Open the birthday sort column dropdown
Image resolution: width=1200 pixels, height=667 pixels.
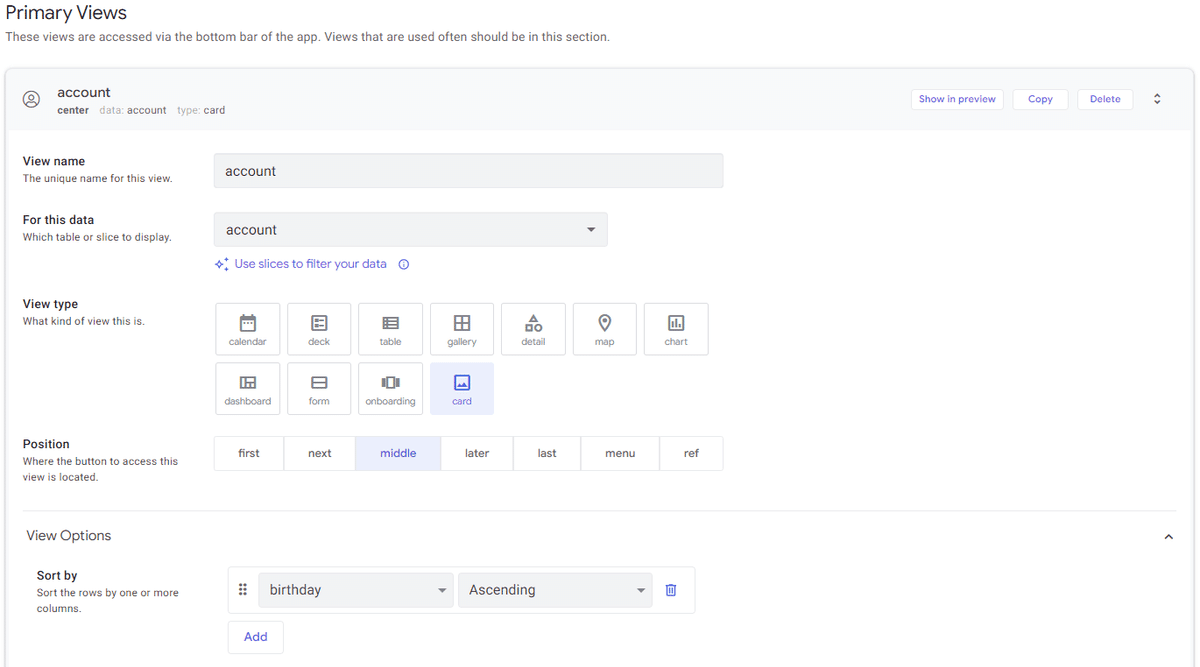[x=355, y=590]
